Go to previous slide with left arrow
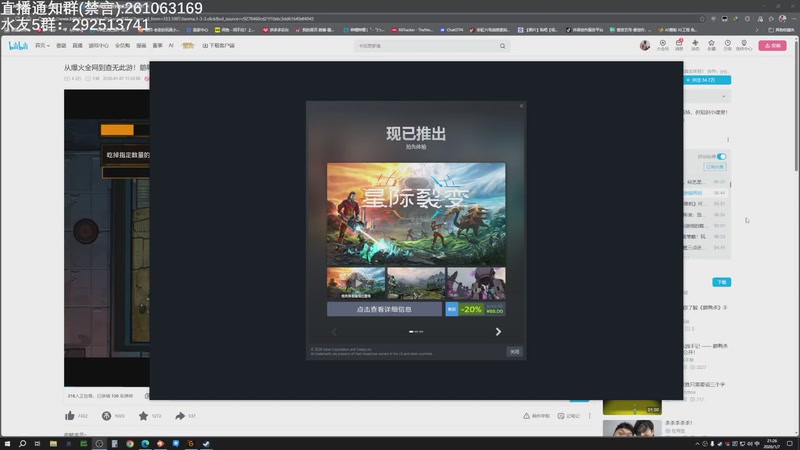This screenshot has height=450, width=800. tap(334, 332)
